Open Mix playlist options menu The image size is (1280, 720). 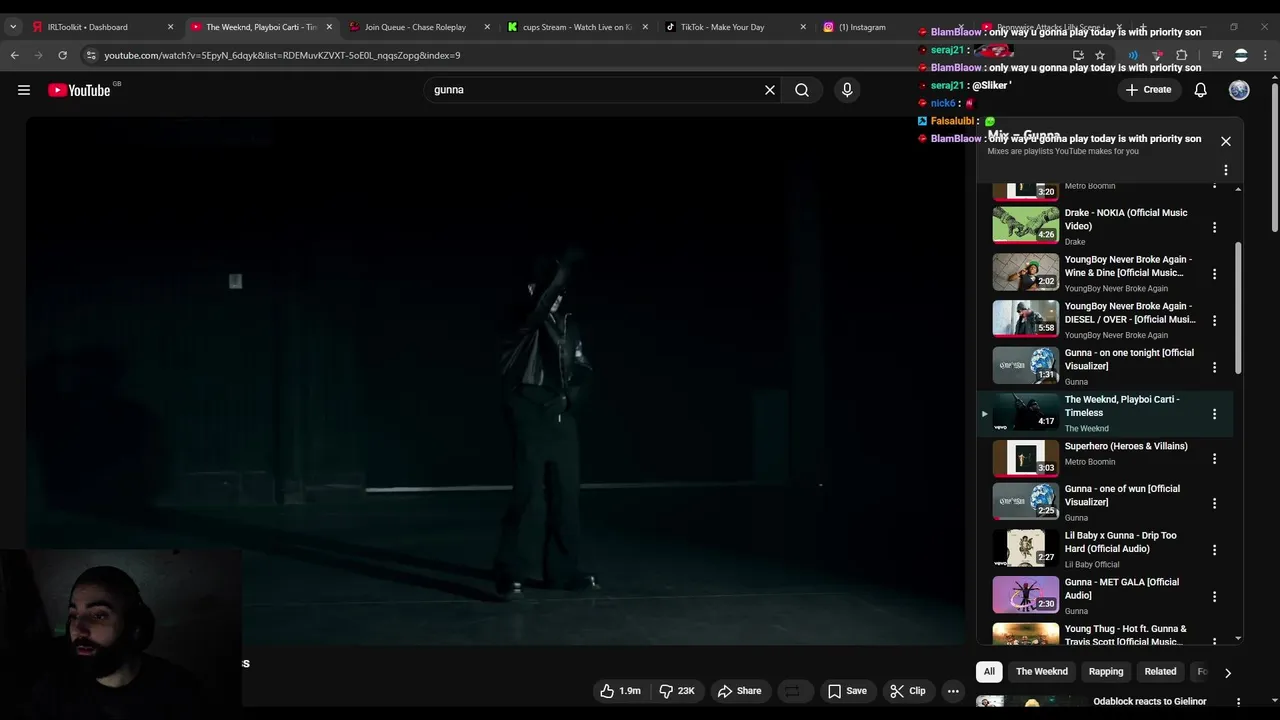(x=1226, y=170)
